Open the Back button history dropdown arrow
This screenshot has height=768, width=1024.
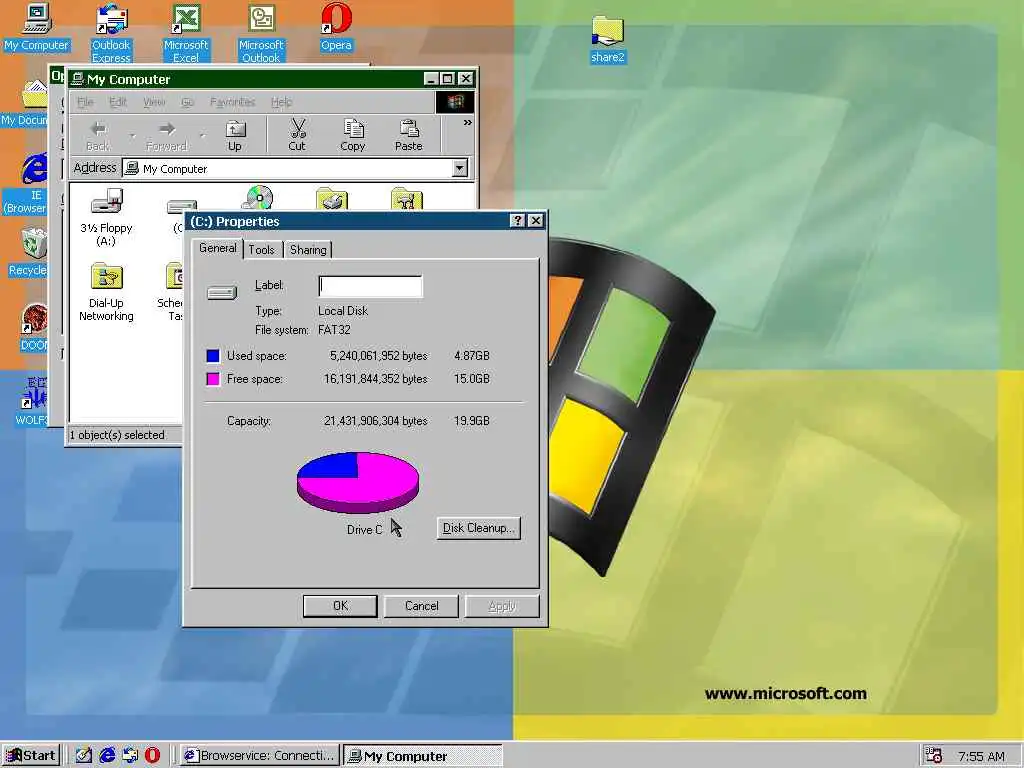click(x=132, y=136)
